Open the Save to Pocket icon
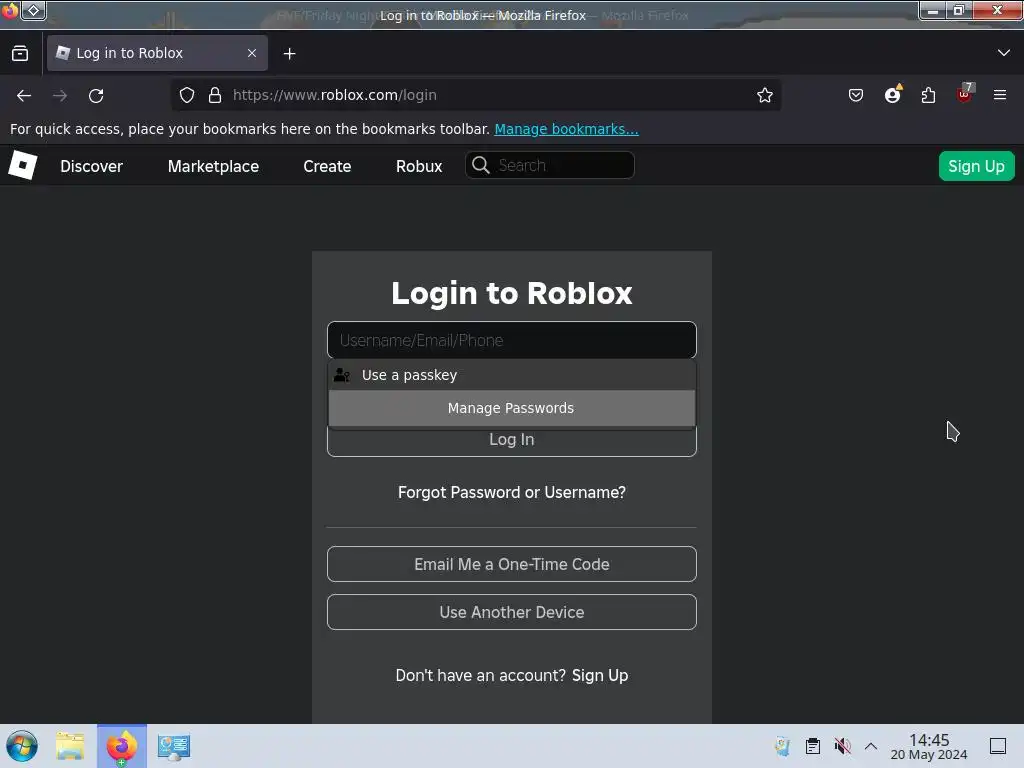This screenshot has width=1024, height=768. click(856, 95)
